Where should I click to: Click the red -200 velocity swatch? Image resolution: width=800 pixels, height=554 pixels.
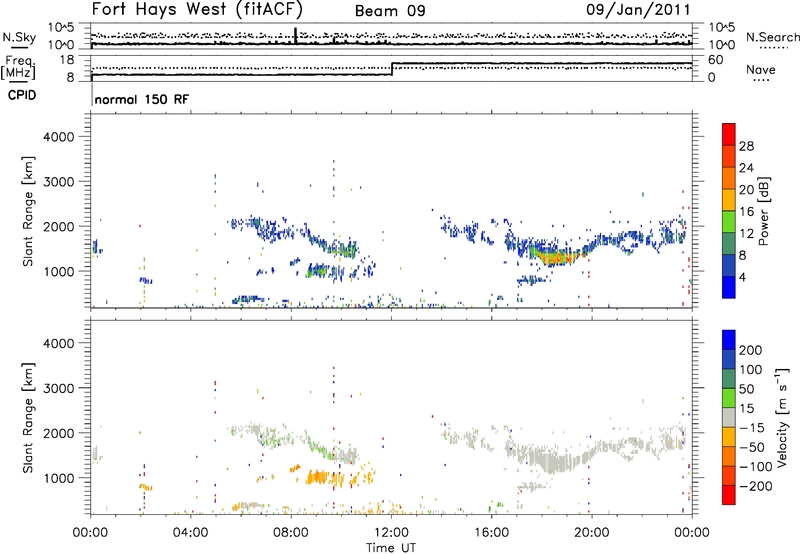[729, 495]
